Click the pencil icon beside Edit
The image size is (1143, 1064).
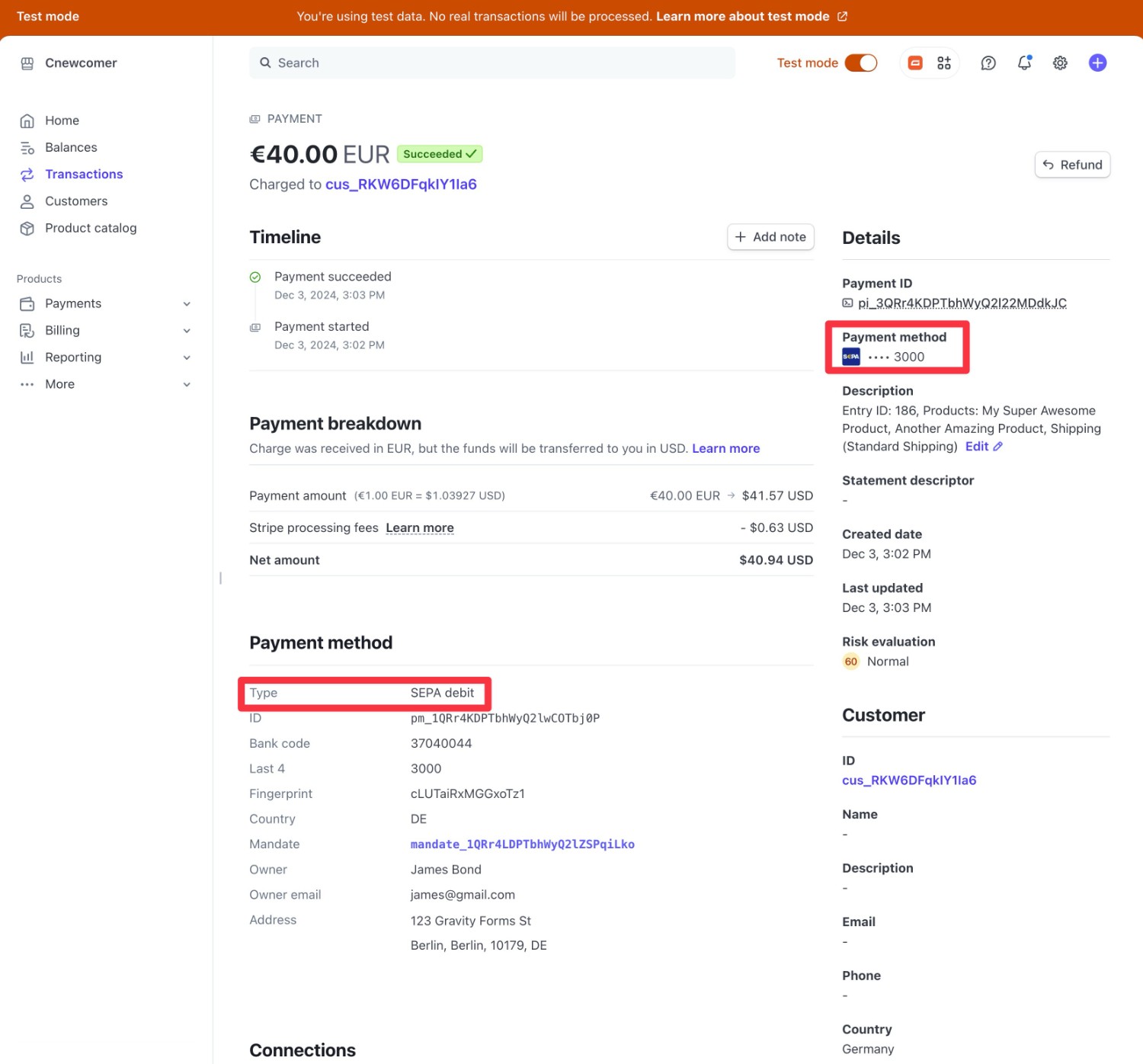pyautogui.click(x=997, y=447)
